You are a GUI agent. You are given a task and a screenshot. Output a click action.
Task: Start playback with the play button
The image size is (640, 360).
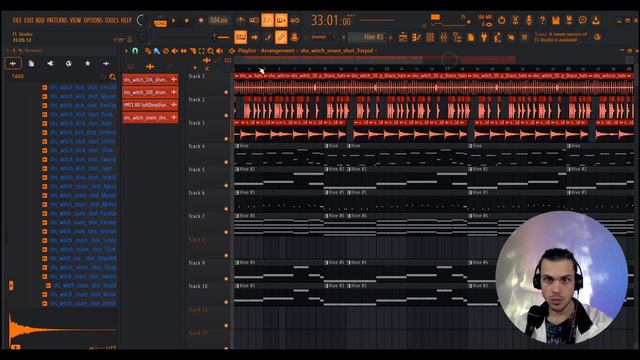pos(173,20)
